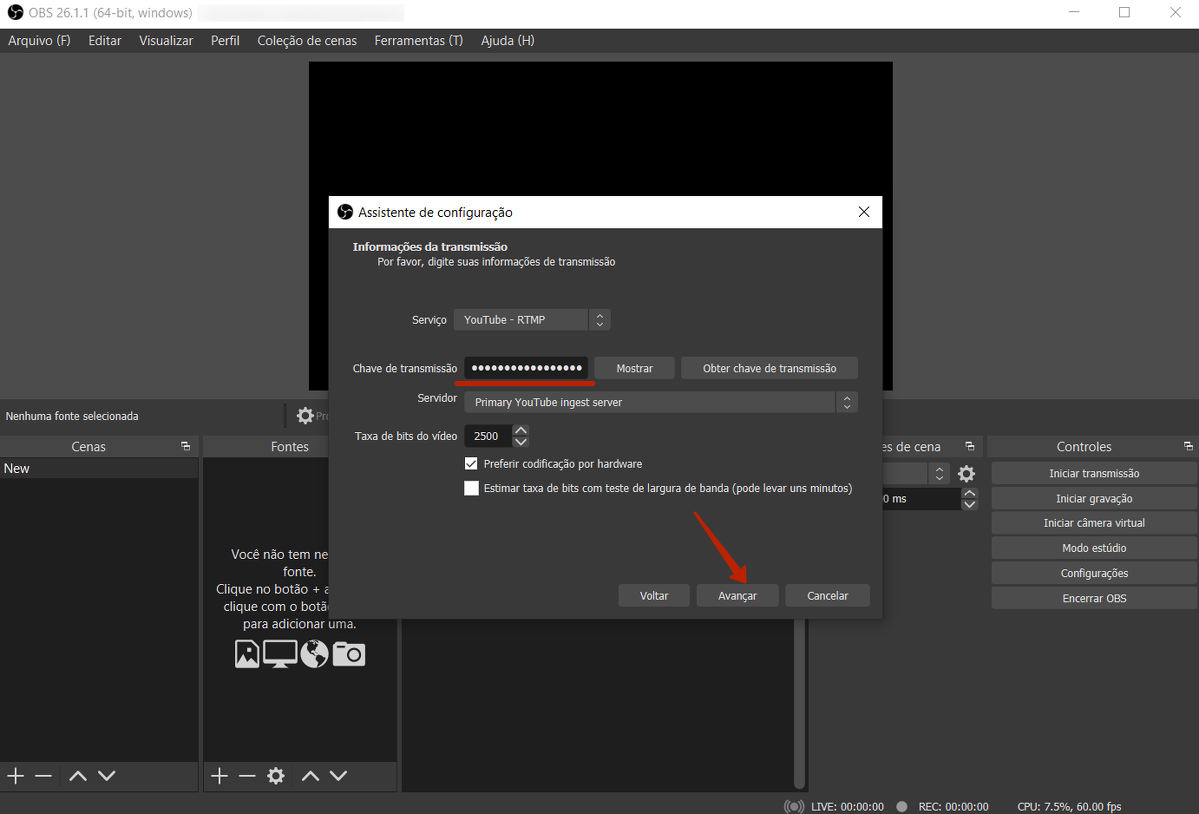
Task: Enable bandwidth test bitrate estimation checkbox
Action: coord(472,489)
